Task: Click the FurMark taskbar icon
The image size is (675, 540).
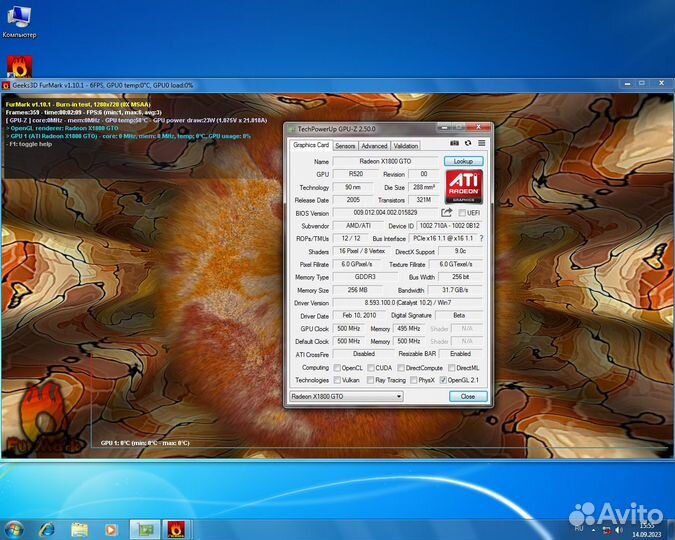Action: click(x=175, y=529)
